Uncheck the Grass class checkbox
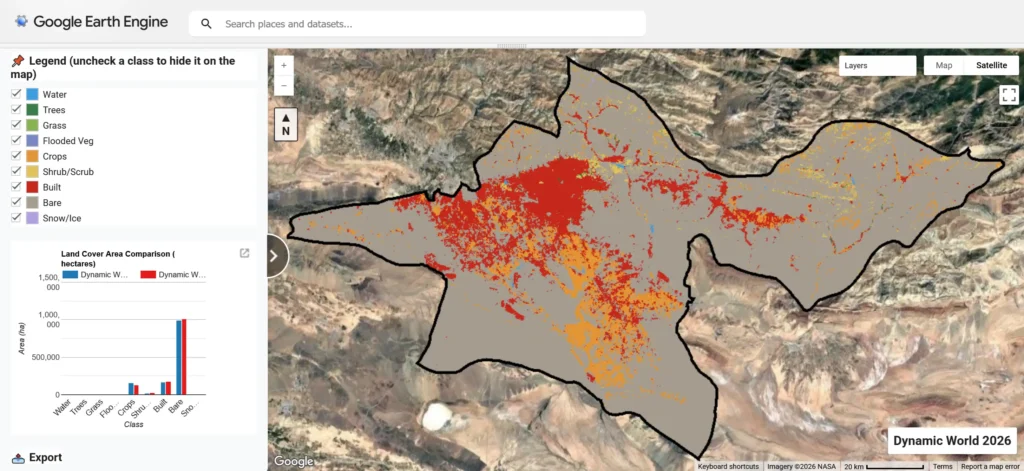Viewport: 1024px width, 471px height. click(x=16, y=125)
